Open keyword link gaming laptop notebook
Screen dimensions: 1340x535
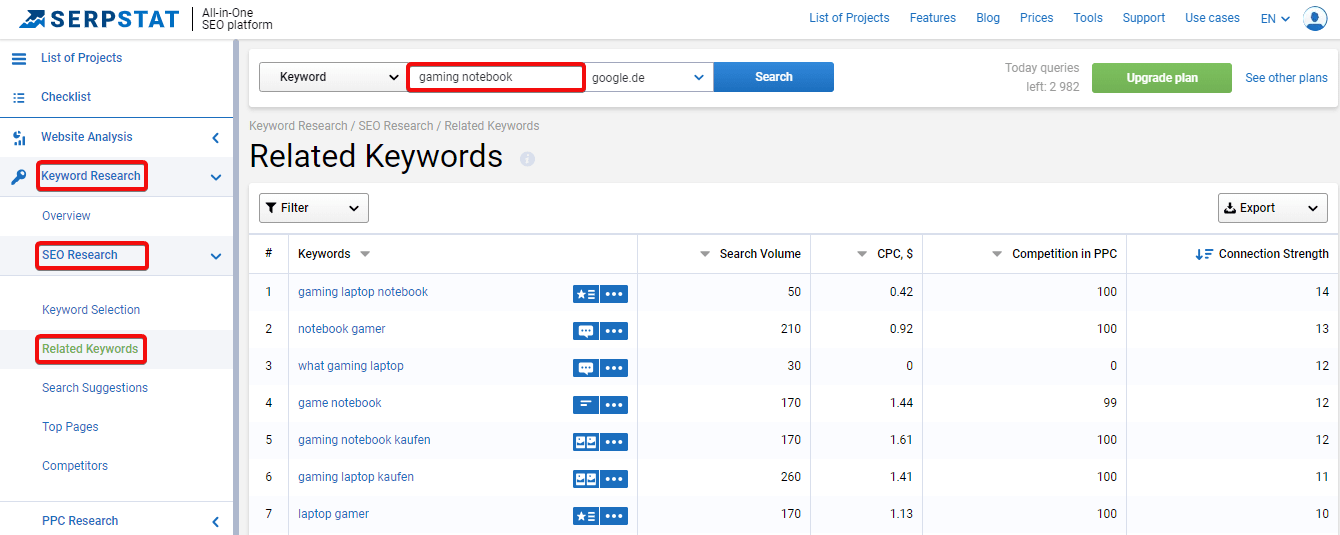point(363,292)
